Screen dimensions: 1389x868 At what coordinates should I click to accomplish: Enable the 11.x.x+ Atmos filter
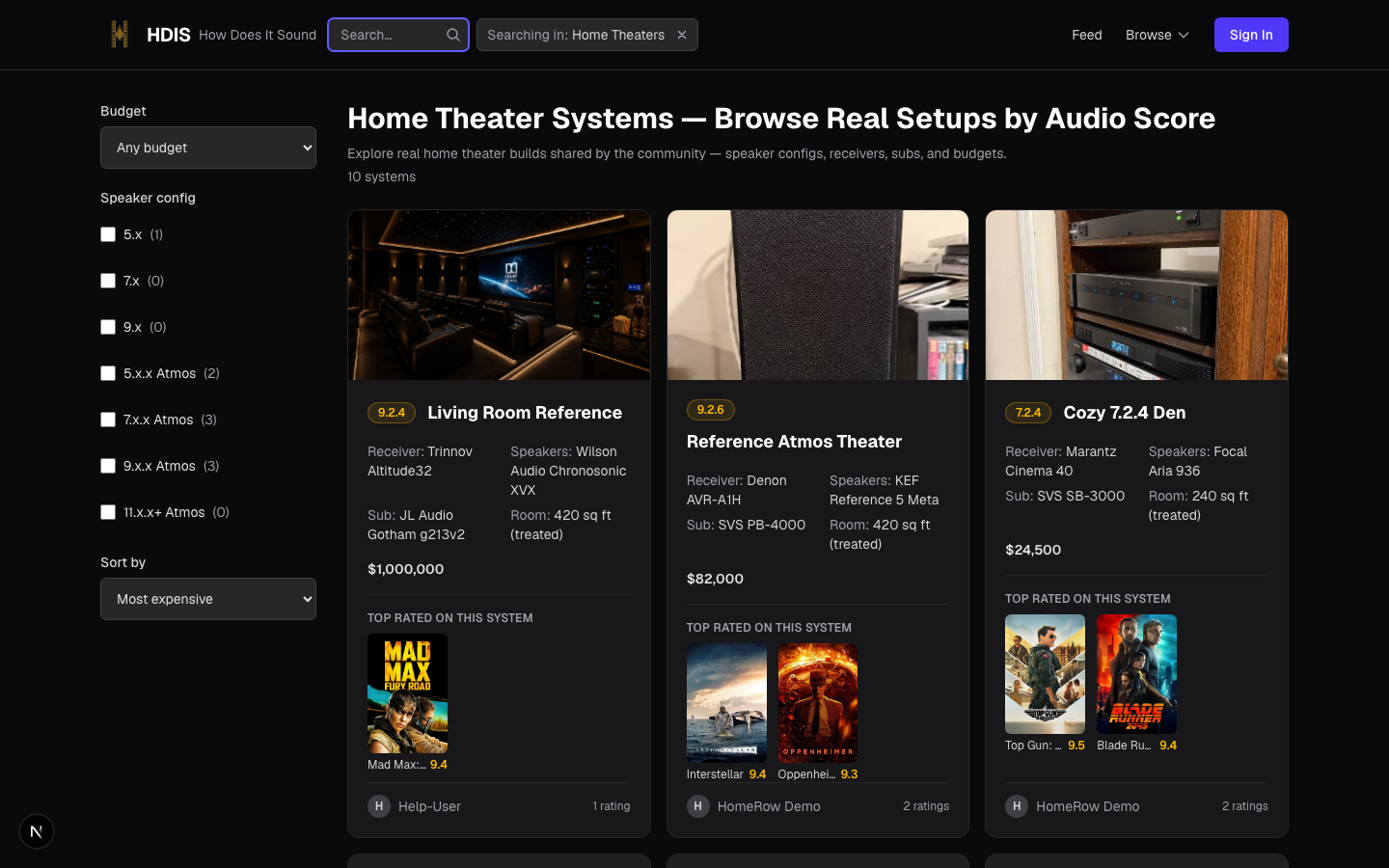(x=108, y=512)
